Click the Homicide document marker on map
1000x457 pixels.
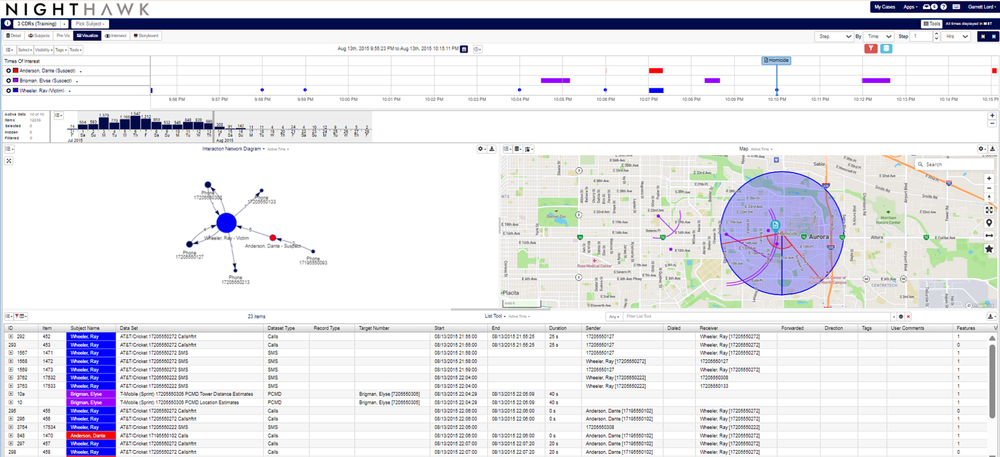point(775,225)
